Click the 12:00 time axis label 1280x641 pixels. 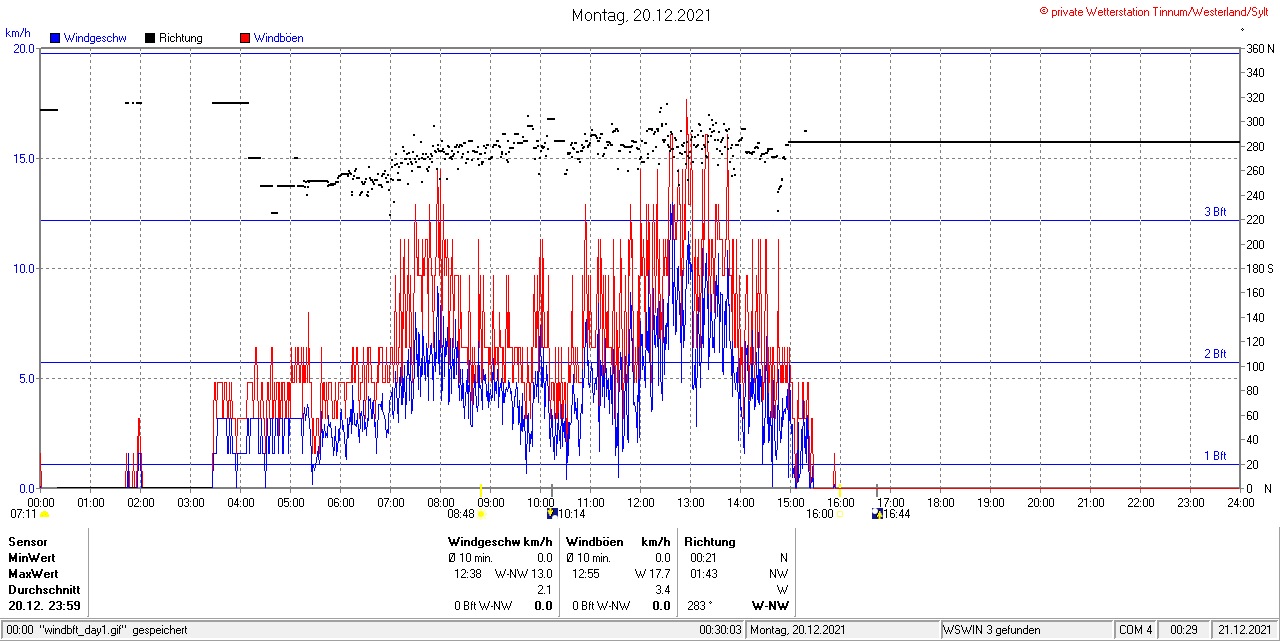641,502
